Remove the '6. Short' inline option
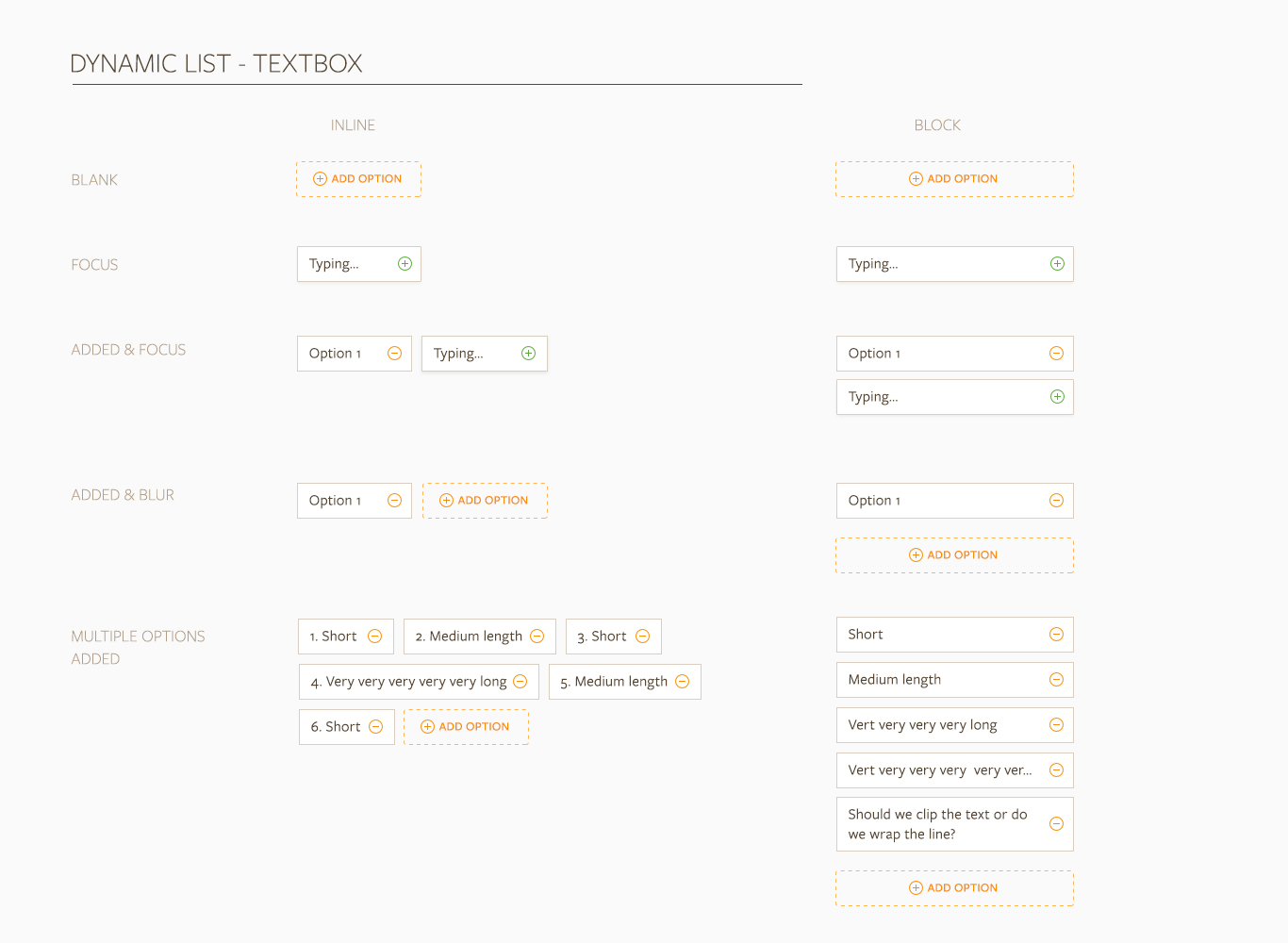The height and width of the screenshot is (943, 1288). [375, 727]
